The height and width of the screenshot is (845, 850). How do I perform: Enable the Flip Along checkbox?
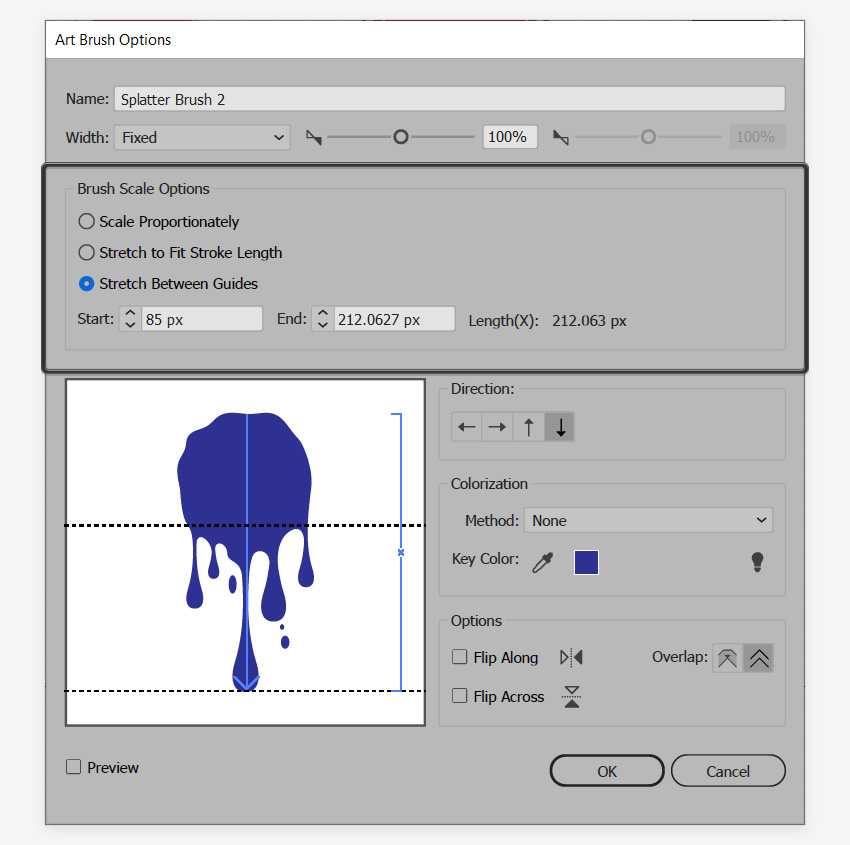459,657
